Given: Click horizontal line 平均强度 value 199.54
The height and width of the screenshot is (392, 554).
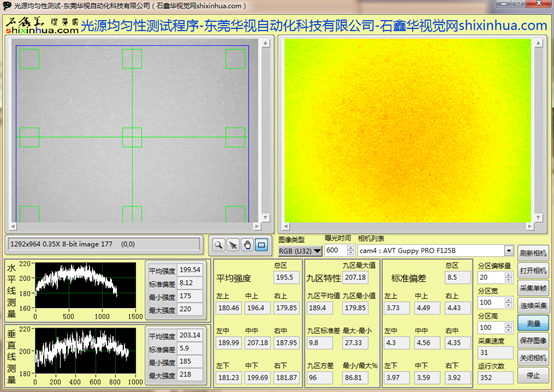Looking at the screenshot, I should coord(190,270).
